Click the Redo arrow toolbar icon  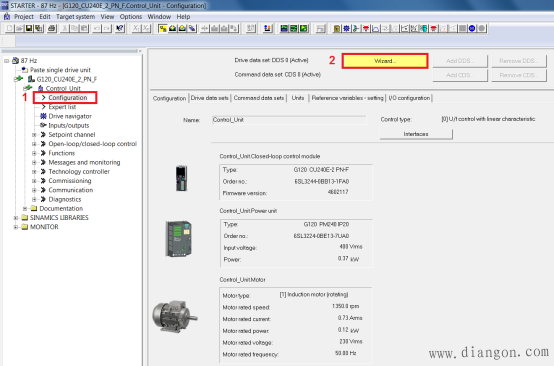[x=107, y=28]
